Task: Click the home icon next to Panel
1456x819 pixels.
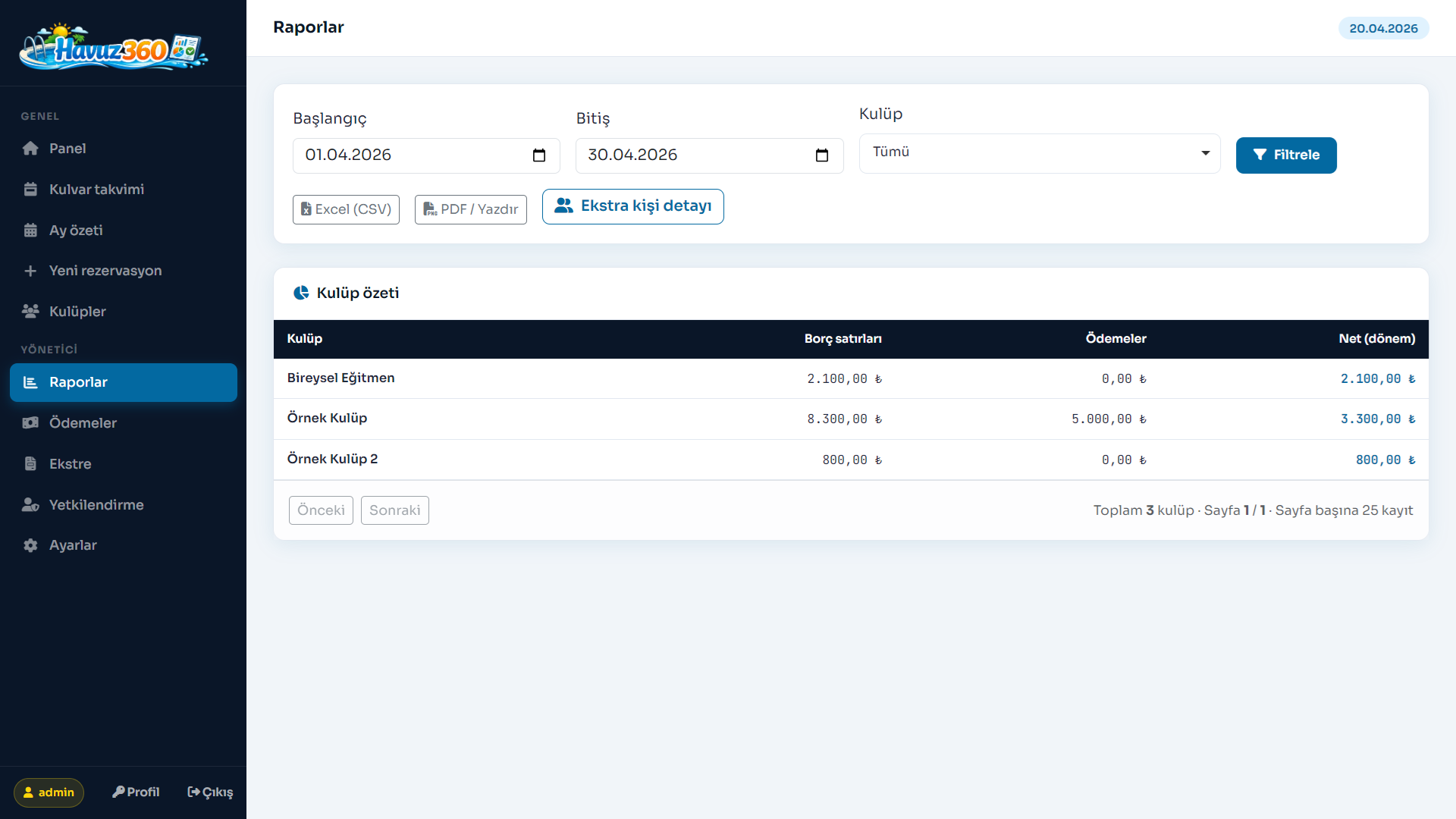Action: pos(30,149)
